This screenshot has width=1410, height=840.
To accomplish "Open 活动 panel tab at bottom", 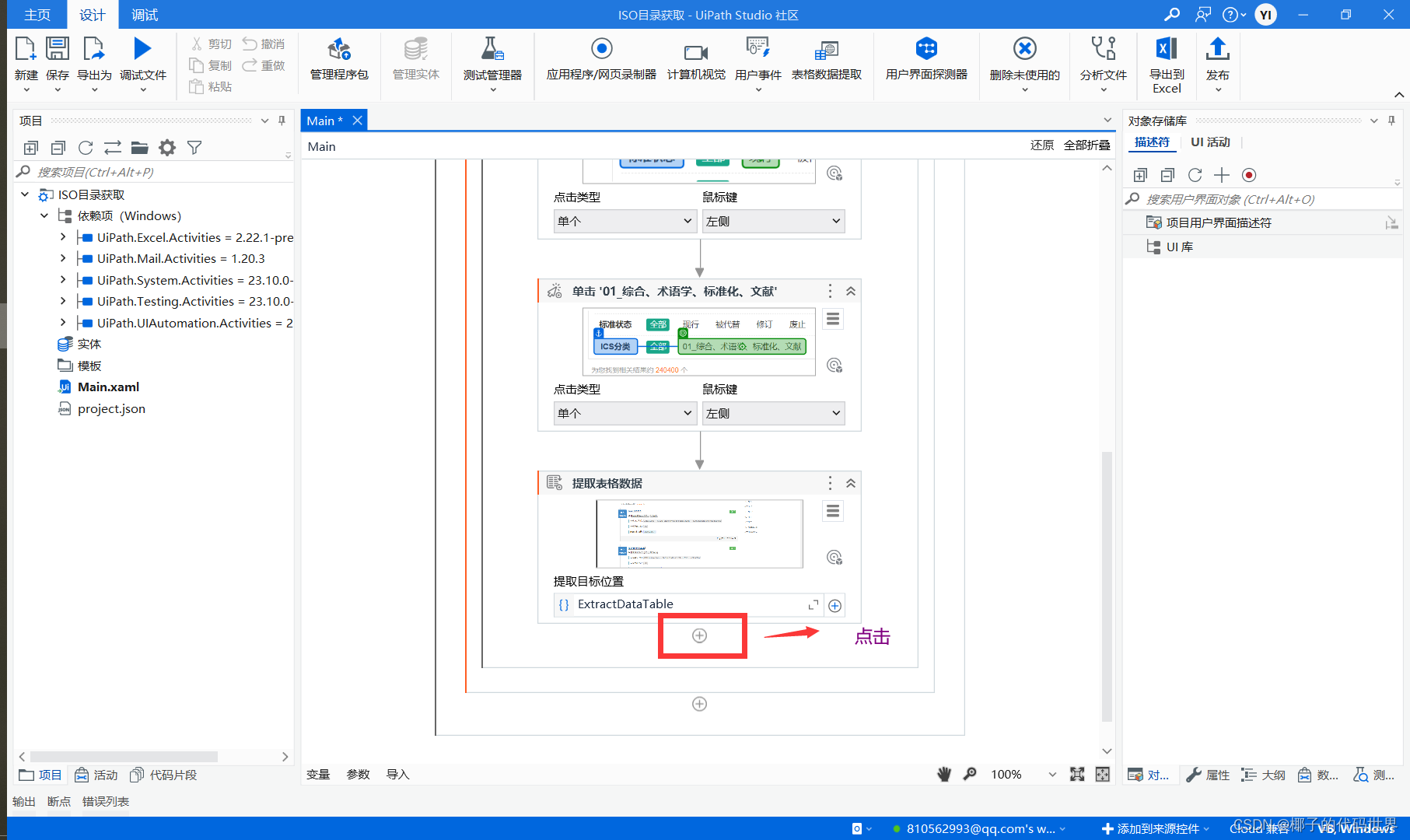I will point(96,775).
